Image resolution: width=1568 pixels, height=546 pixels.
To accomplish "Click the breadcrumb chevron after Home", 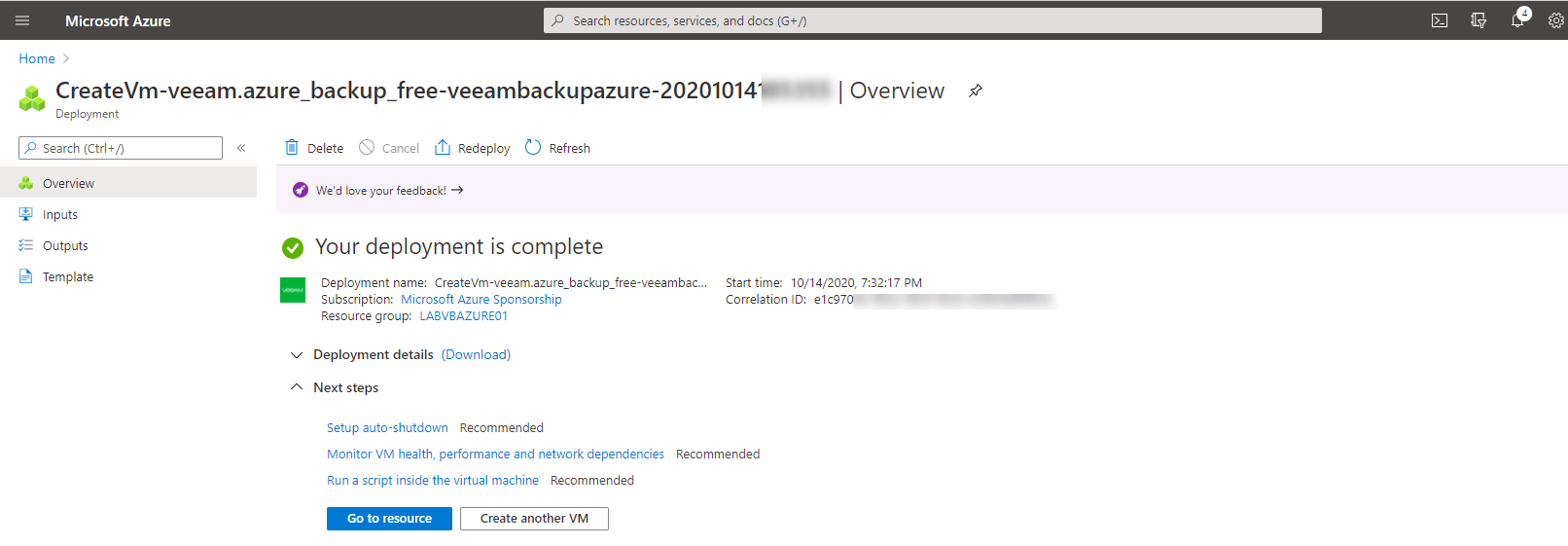I will click(66, 58).
